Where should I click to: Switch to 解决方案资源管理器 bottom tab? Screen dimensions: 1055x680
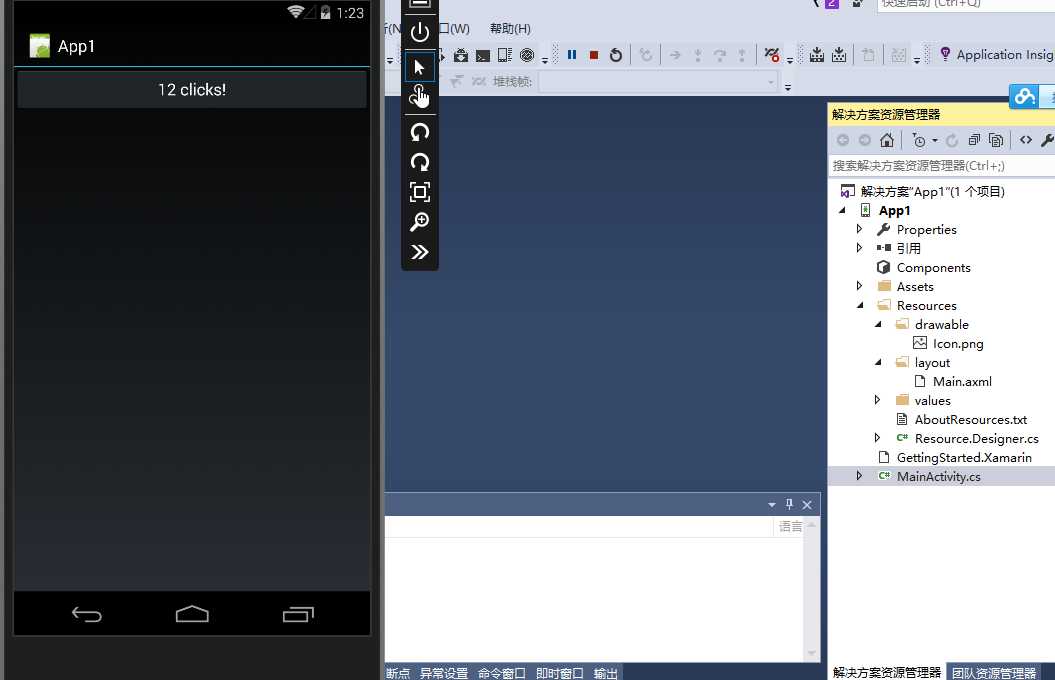tap(886, 672)
